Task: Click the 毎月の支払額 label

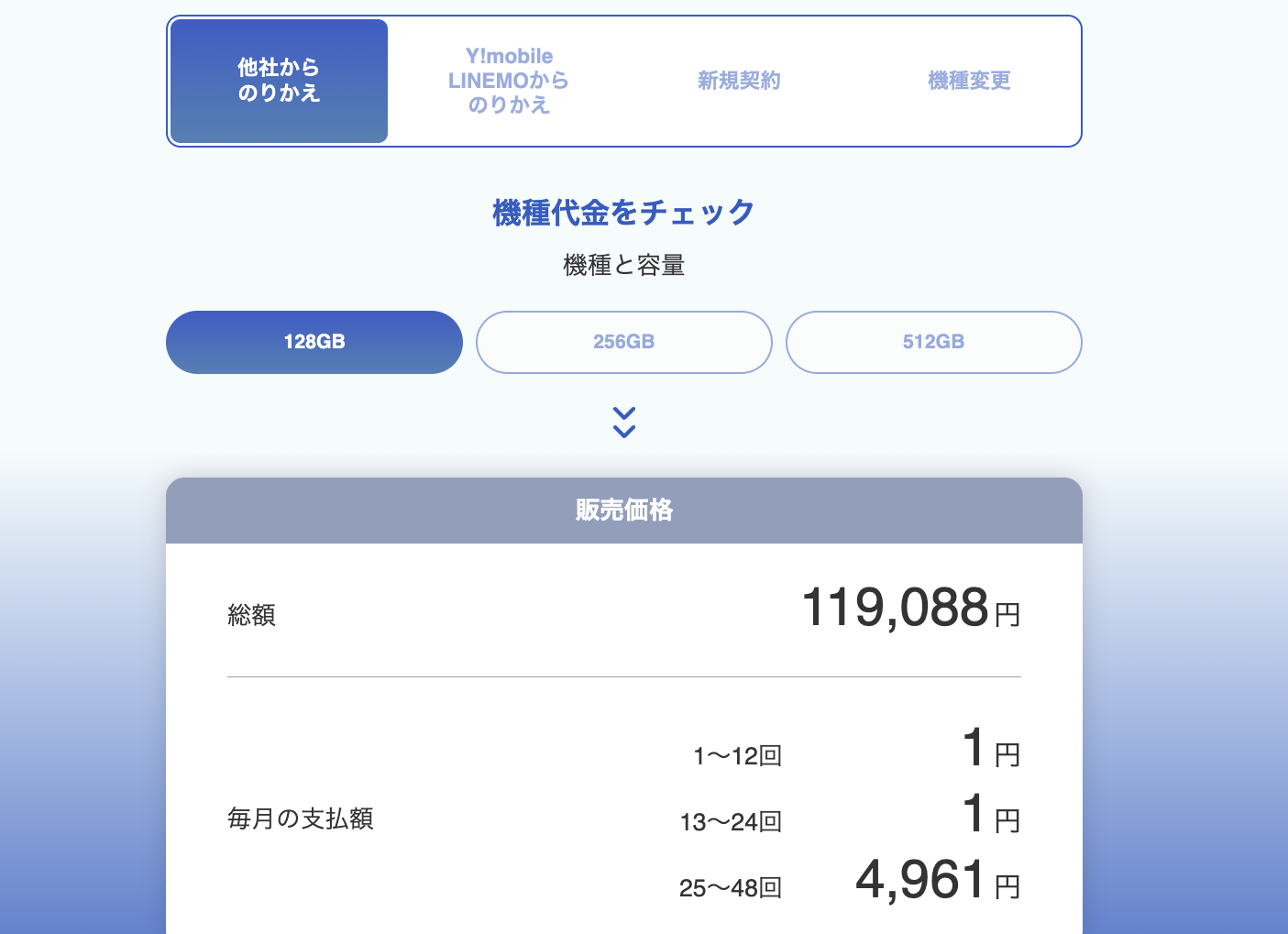Action: click(301, 819)
